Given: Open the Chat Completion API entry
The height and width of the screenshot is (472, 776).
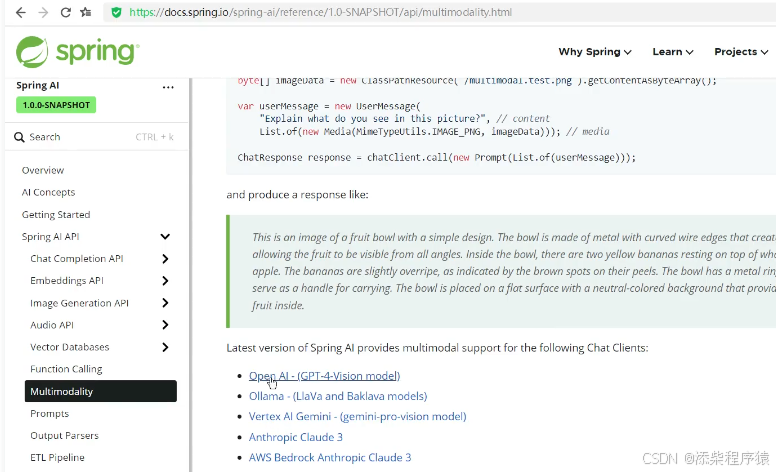Looking at the screenshot, I should pos(77,258).
